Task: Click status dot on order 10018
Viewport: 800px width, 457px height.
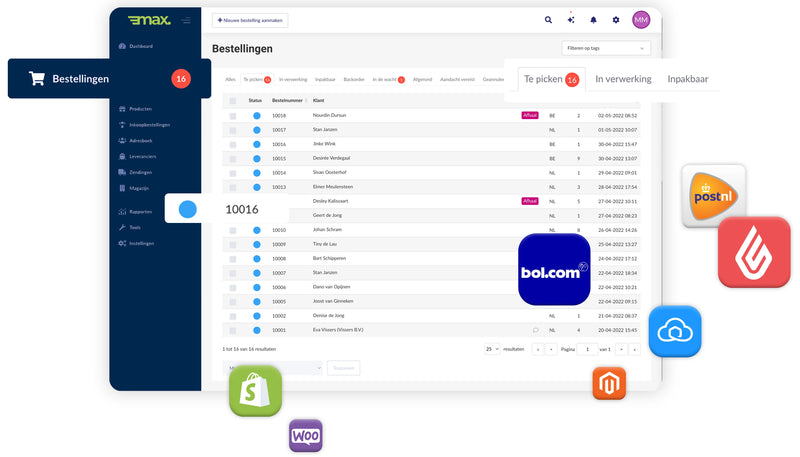Action: click(x=257, y=116)
